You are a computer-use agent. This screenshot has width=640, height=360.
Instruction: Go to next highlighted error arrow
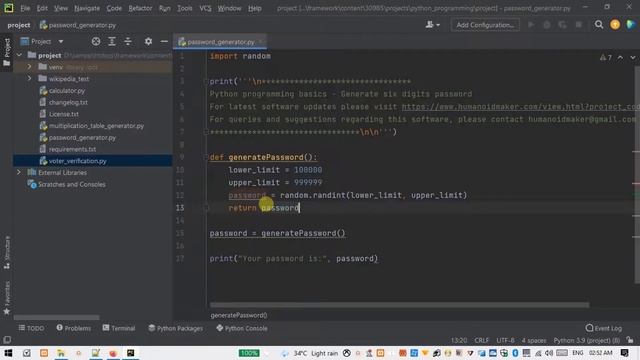coord(633,58)
